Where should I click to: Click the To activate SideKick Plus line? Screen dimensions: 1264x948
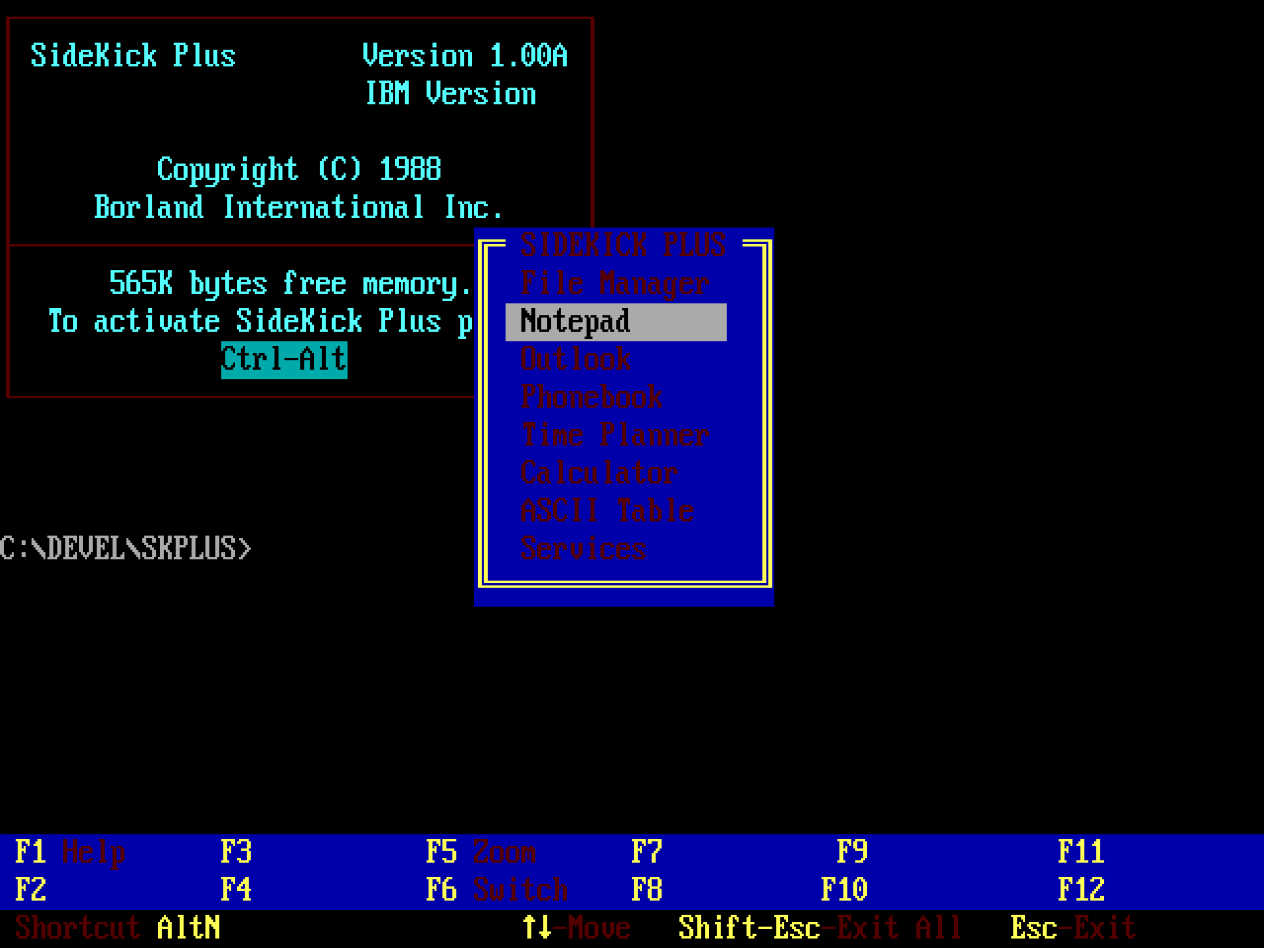(260, 322)
